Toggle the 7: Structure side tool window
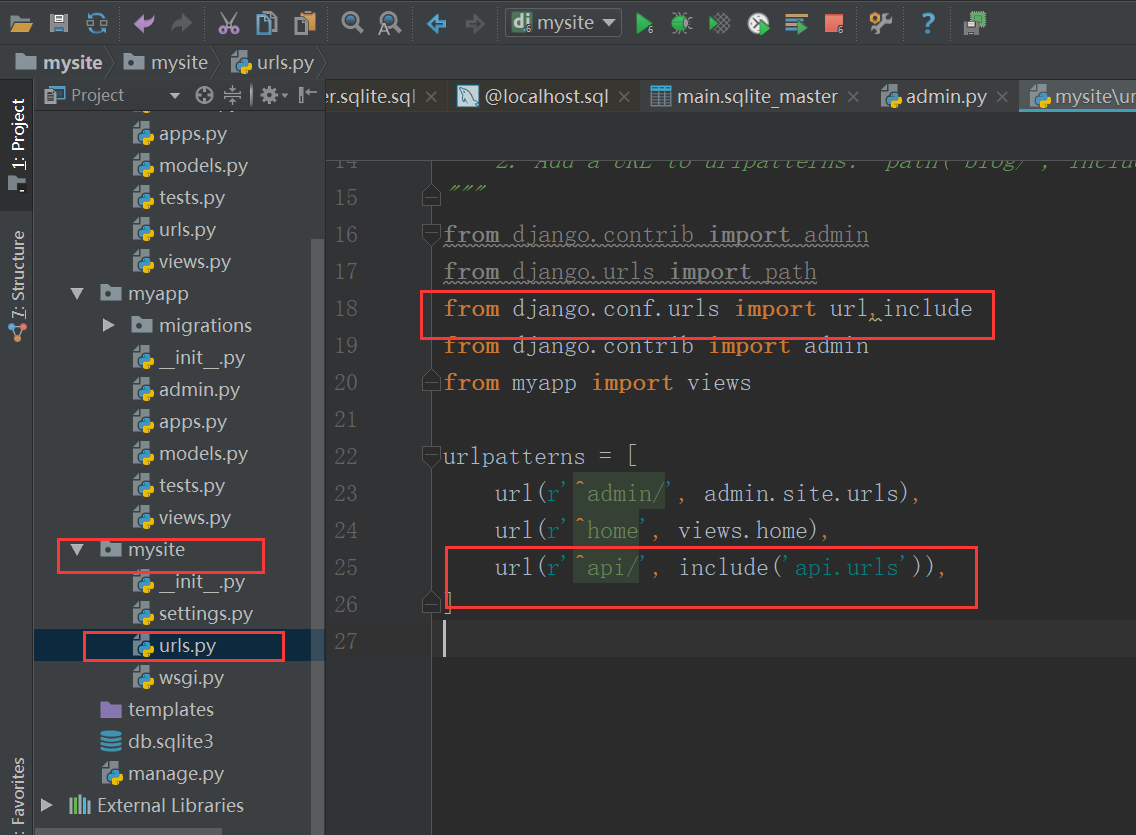This screenshot has height=835, width=1136. click(x=17, y=285)
